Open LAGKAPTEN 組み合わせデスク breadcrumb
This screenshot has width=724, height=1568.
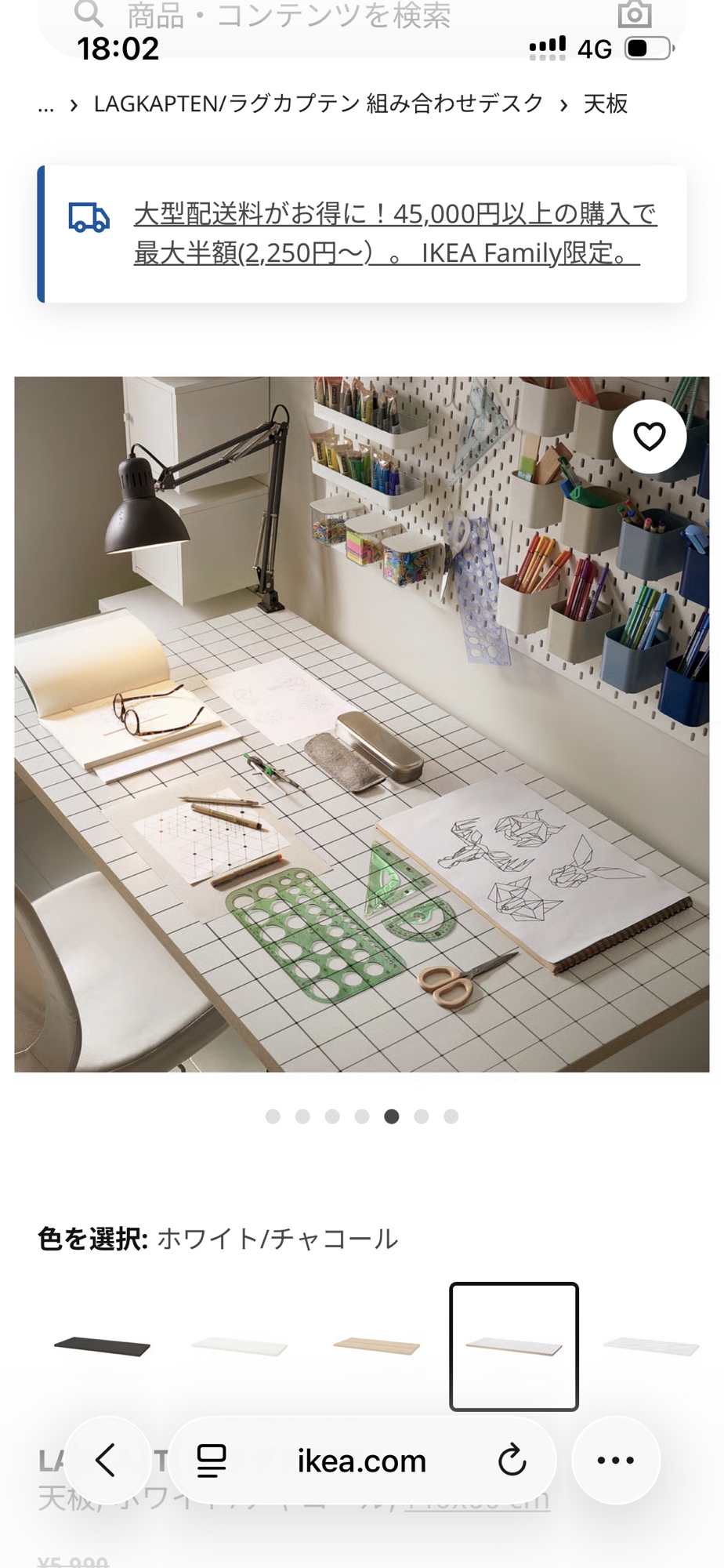click(318, 103)
